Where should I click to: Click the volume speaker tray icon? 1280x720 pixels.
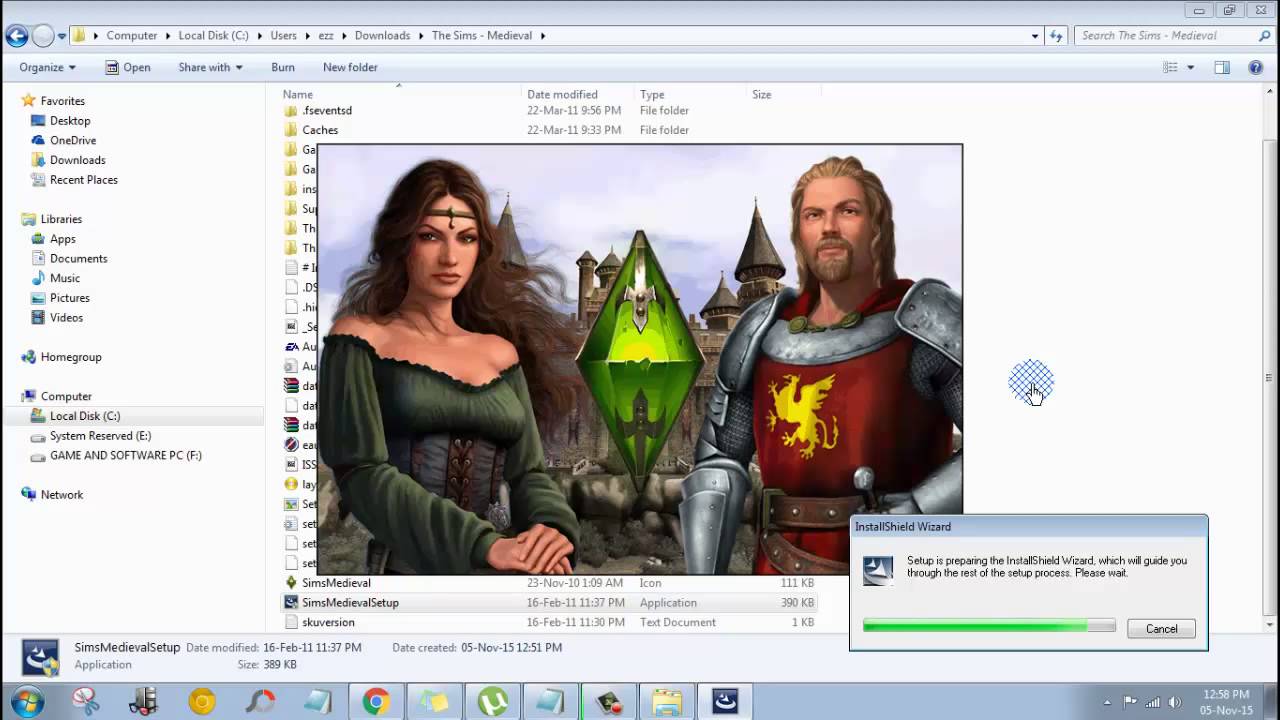(x=1175, y=702)
